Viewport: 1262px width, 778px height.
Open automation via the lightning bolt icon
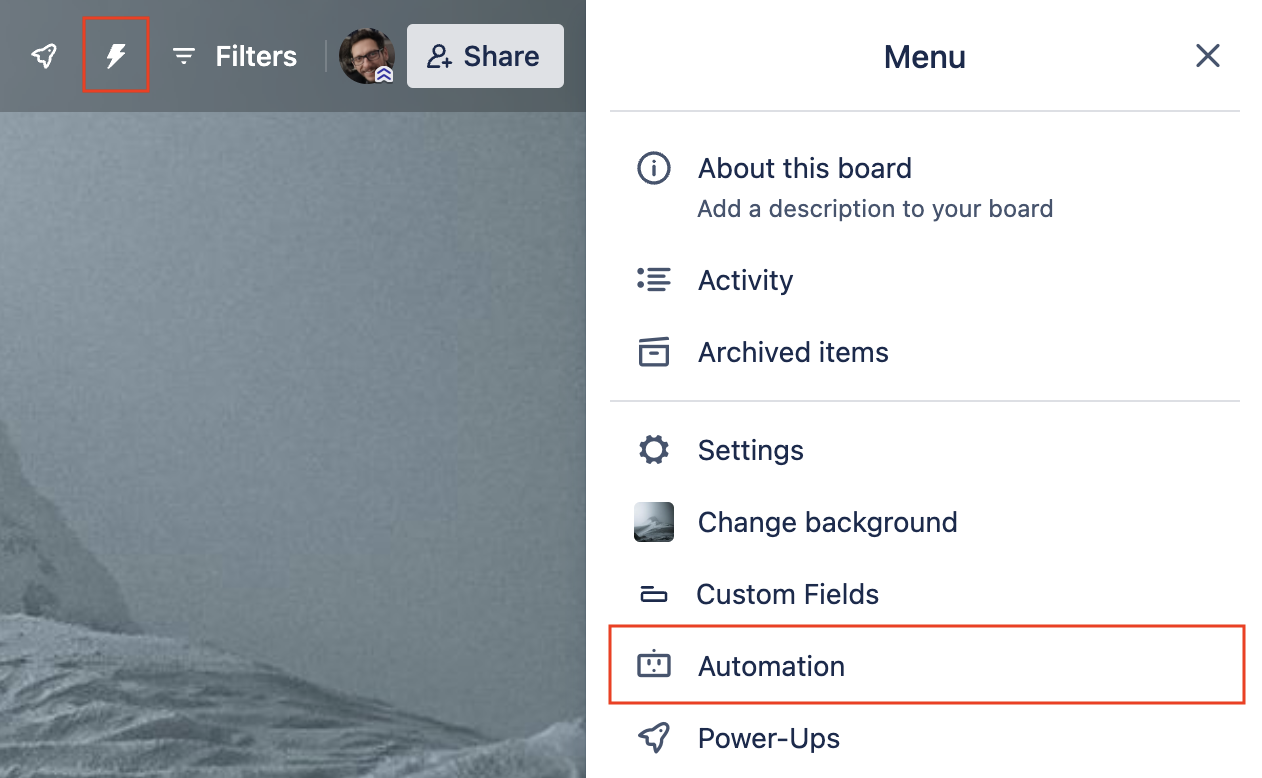point(116,56)
